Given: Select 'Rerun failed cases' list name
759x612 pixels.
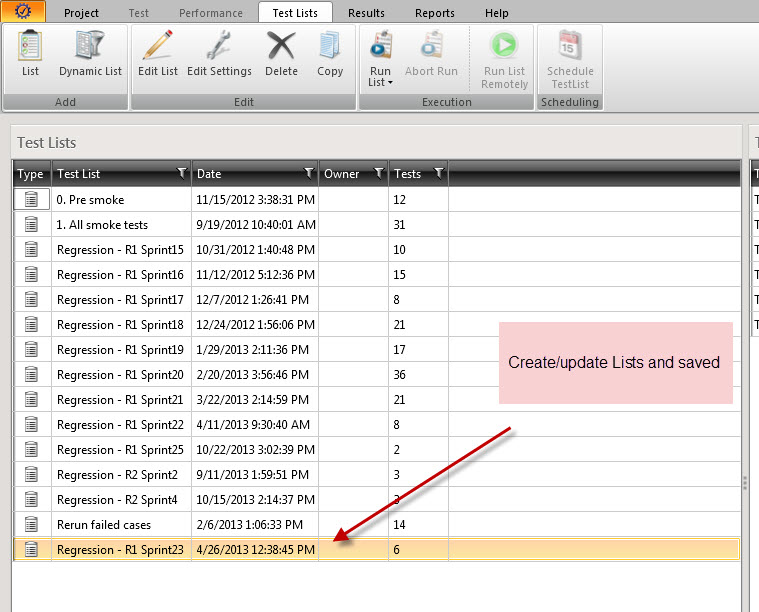Looking at the screenshot, I should tap(104, 525).
